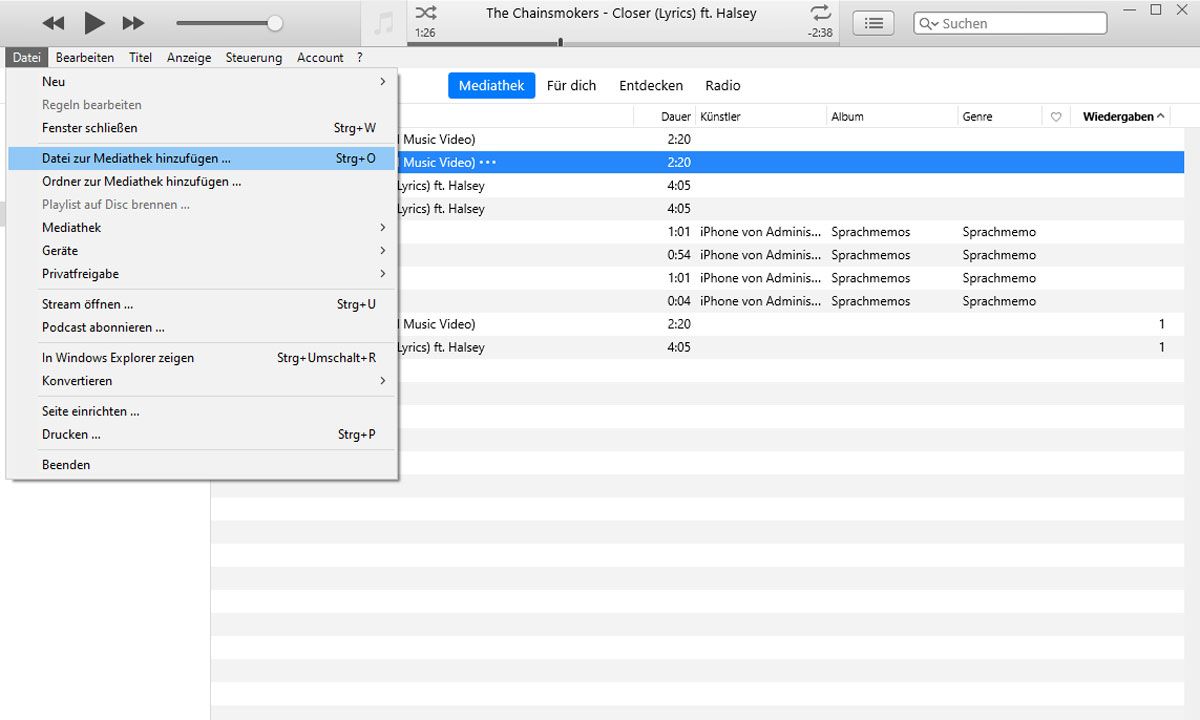Select Datei zur Mediathek hinzufügen
1200x720 pixels.
click(x=136, y=158)
